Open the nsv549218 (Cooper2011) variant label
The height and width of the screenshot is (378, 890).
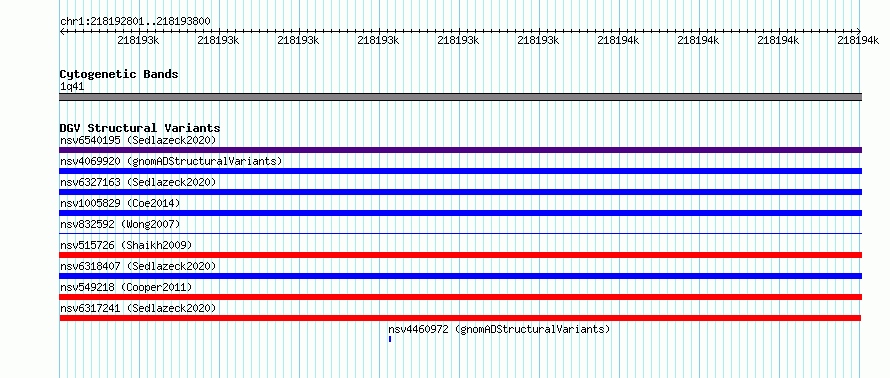click(126, 287)
